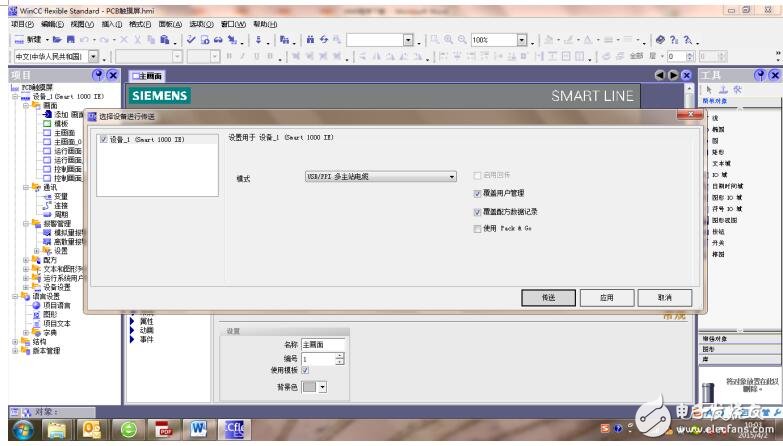Toggle the 设备_1 (Smart 1000 IE) checkbox
The image size is (783, 446).
click(103, 139)
